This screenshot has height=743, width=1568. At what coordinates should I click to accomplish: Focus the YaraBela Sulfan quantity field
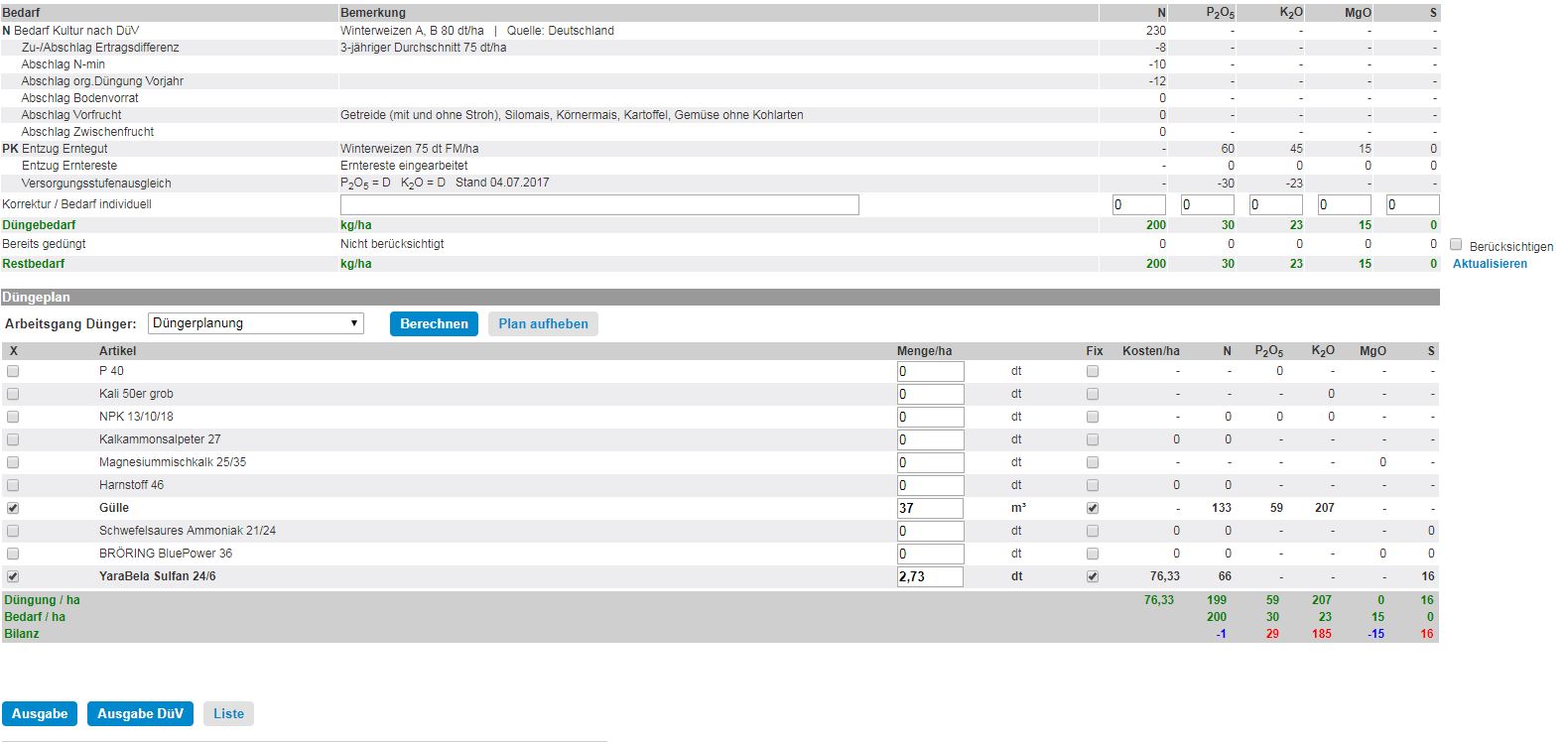coord(930,576)
